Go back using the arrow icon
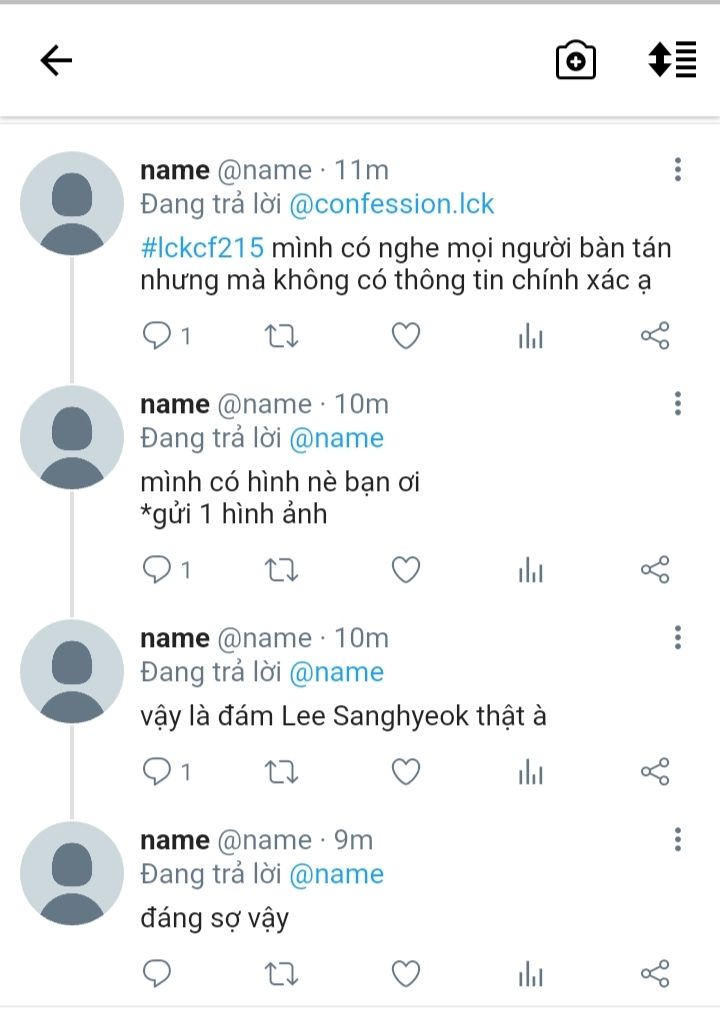 pos(56,61)
